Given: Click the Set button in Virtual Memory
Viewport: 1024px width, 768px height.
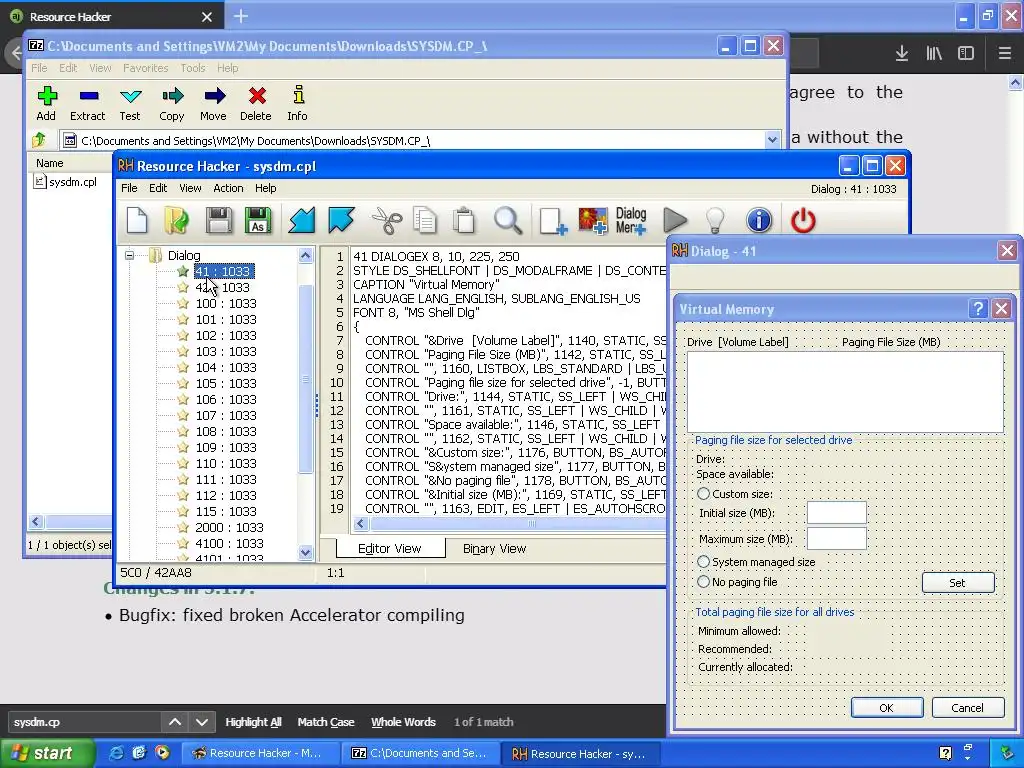Looking at the screenshot, I should pos(958,583).
